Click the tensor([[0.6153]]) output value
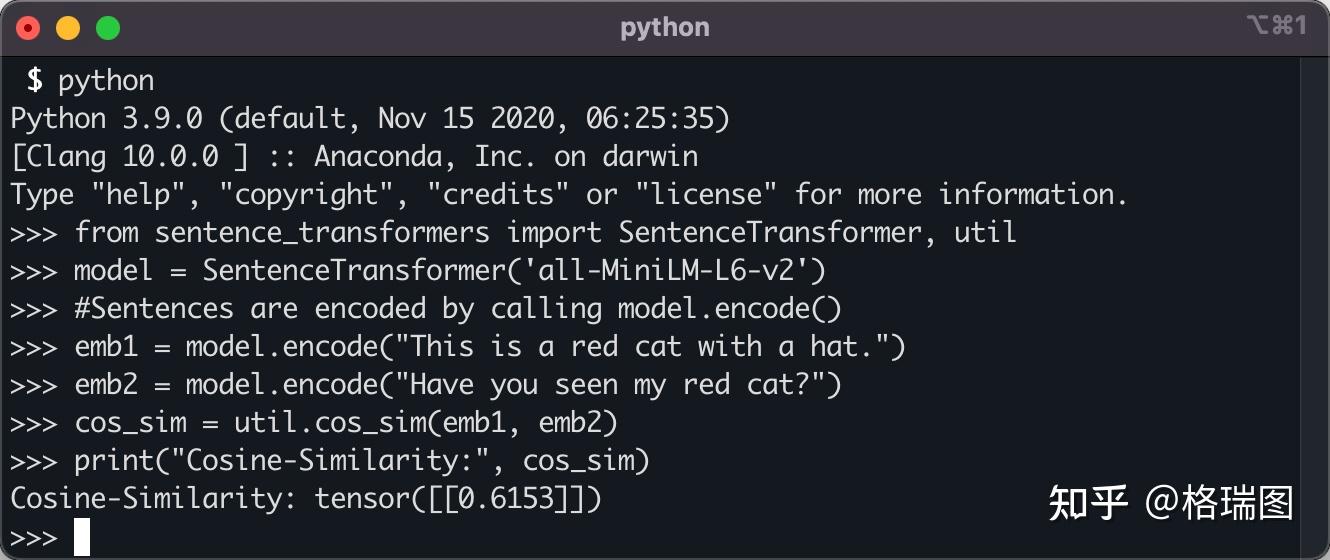This screenshot has width=1330, height=560. pos(459,499)
